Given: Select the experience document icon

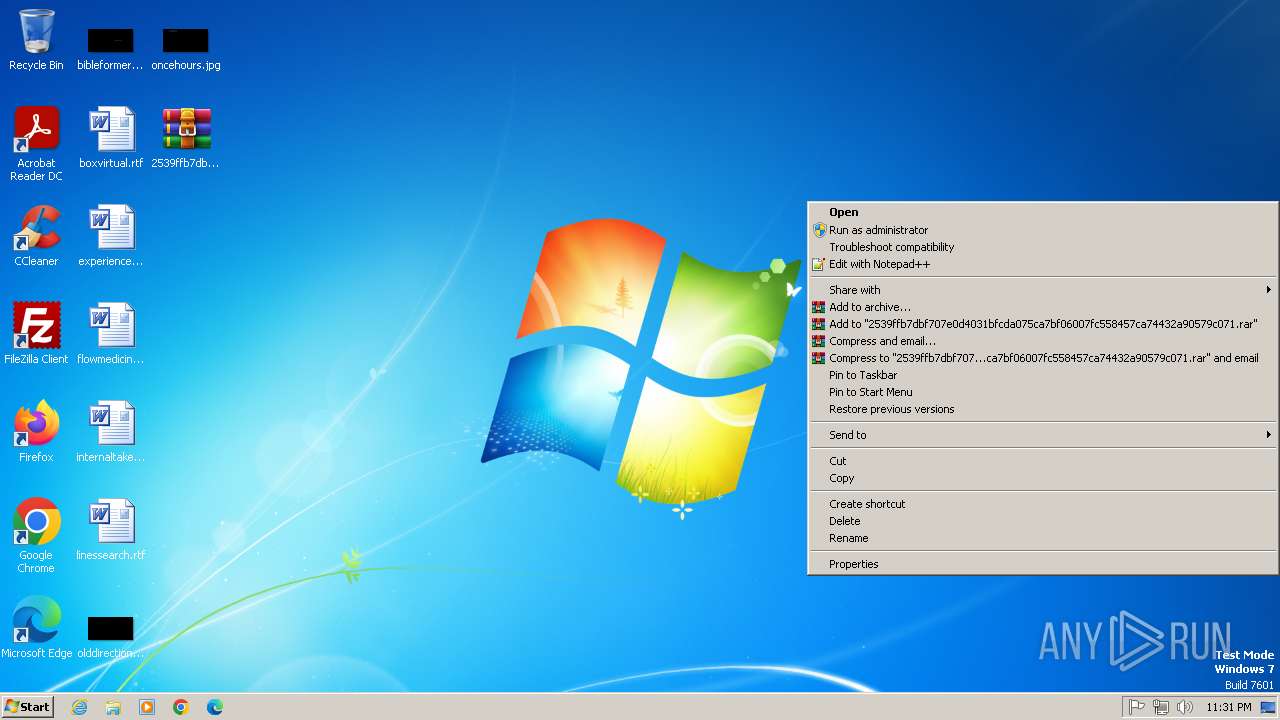Looking at the screenshot, I should pos(110,236).
